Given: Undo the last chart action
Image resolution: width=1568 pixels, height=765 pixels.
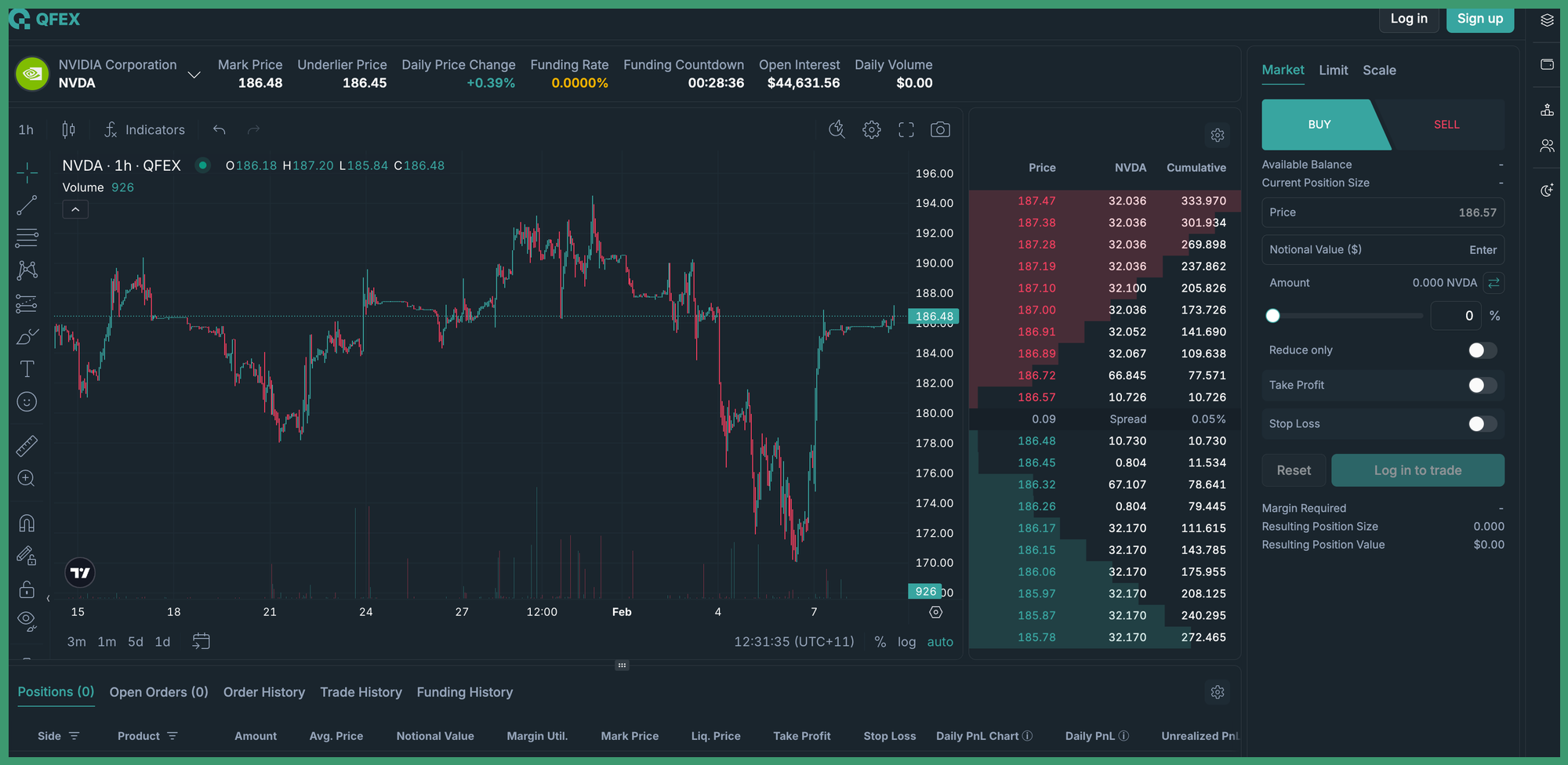Looking at the screenshot, I should 220,130.
